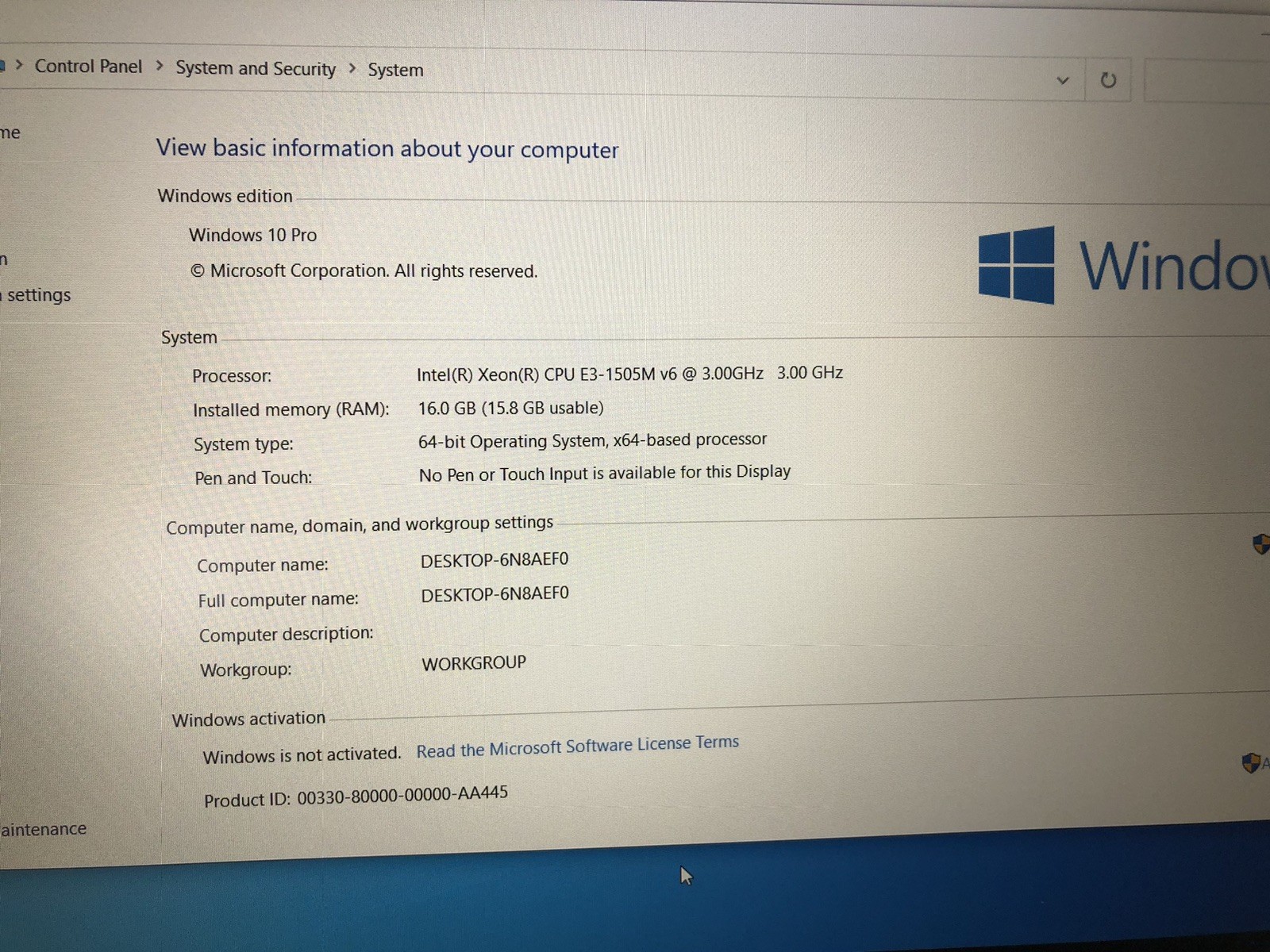Open the sidebar link ending in 'settings'
This screenshot has height=952, width=1270.
point(36,295)
